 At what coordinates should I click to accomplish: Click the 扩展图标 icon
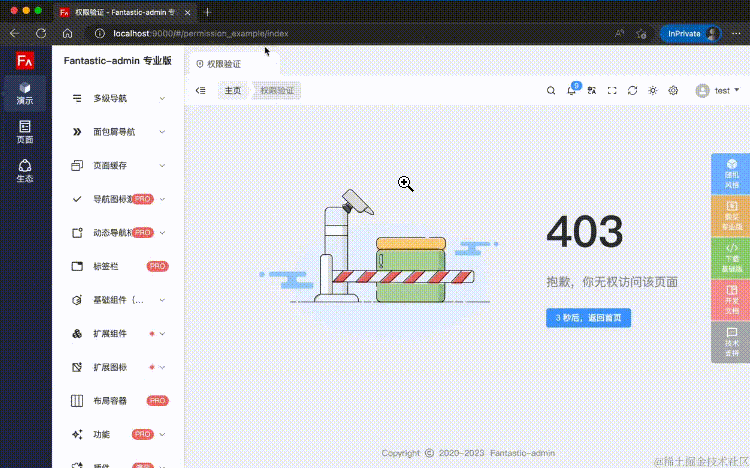click(x=77, y=368)
